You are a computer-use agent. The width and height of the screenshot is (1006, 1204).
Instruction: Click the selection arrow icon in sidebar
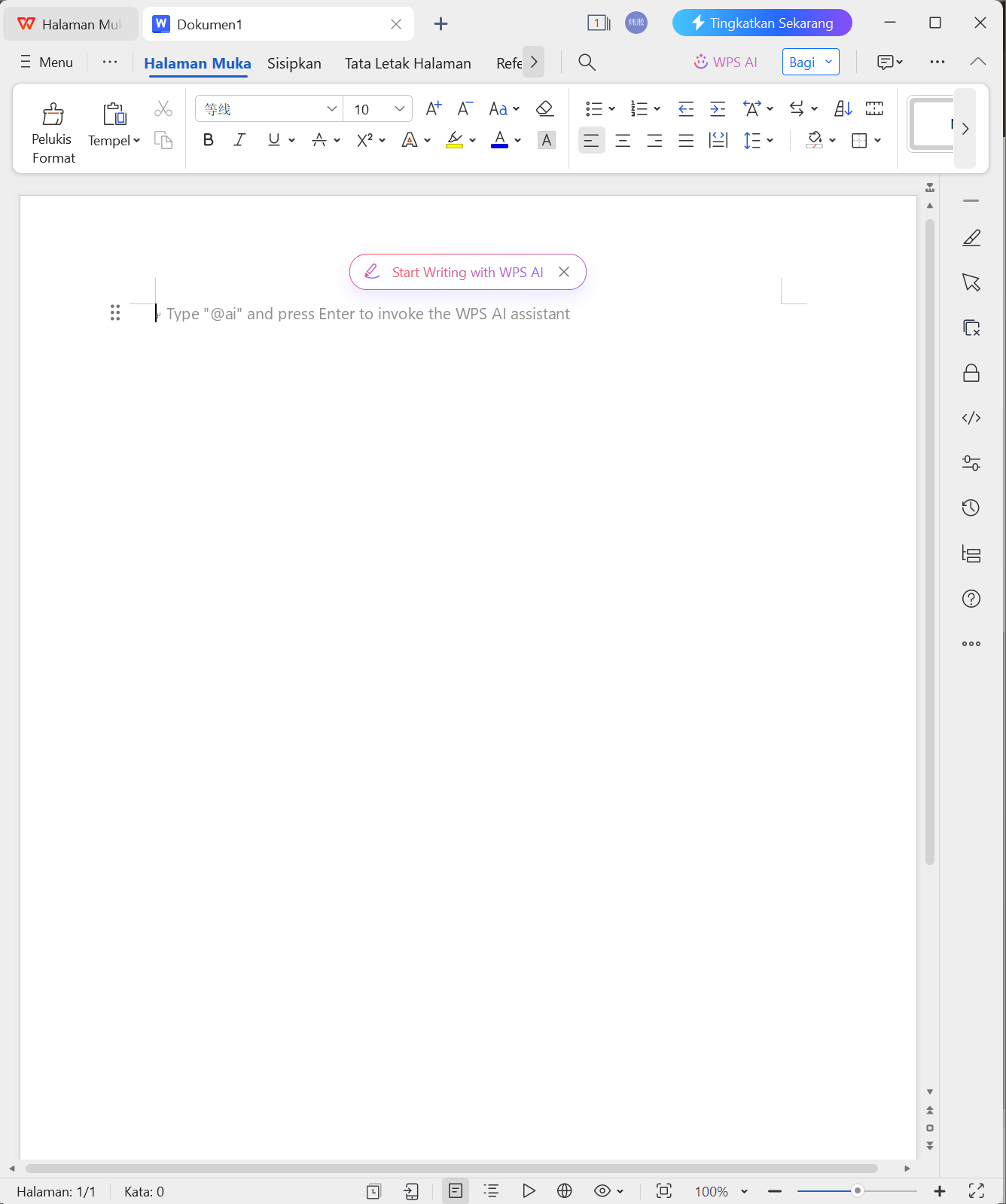971,283
